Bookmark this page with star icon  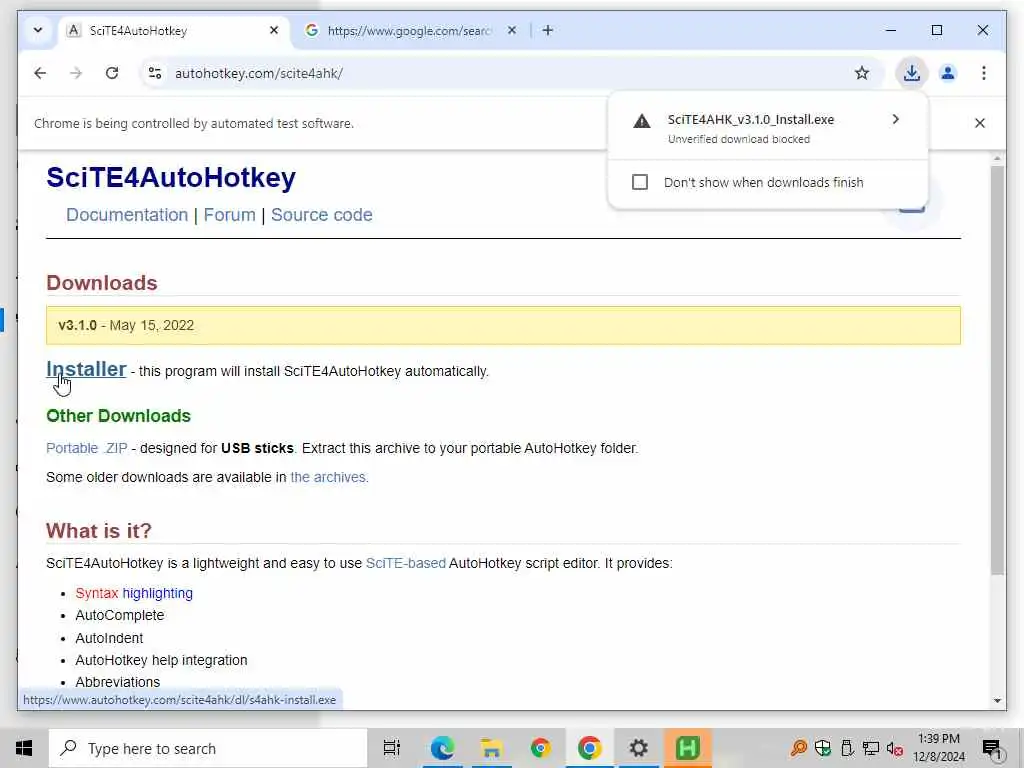pos(862,73)
